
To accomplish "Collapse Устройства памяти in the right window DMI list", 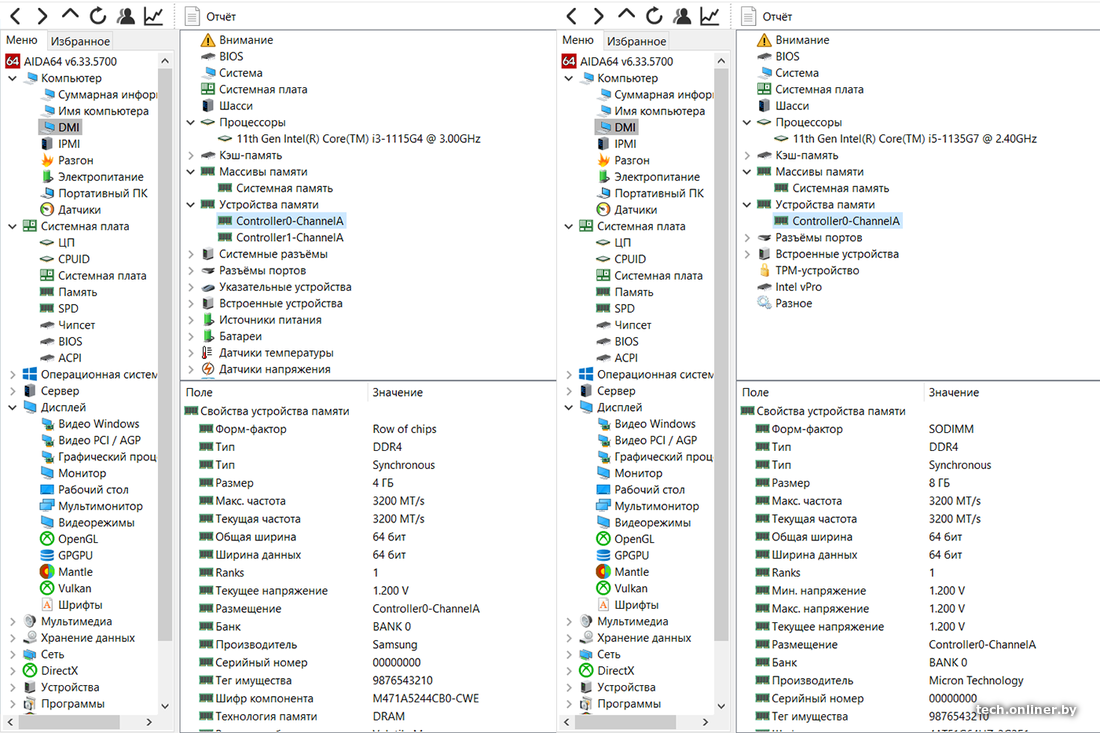I will pos(746,205).
